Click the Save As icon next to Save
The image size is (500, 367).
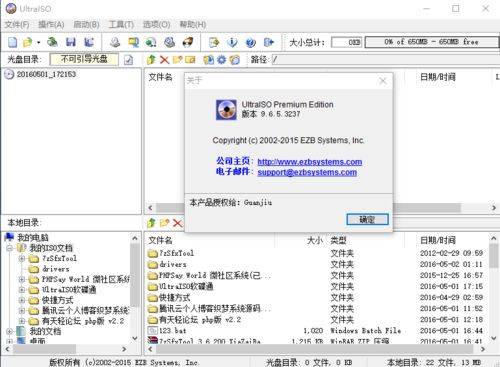point(89,42)
